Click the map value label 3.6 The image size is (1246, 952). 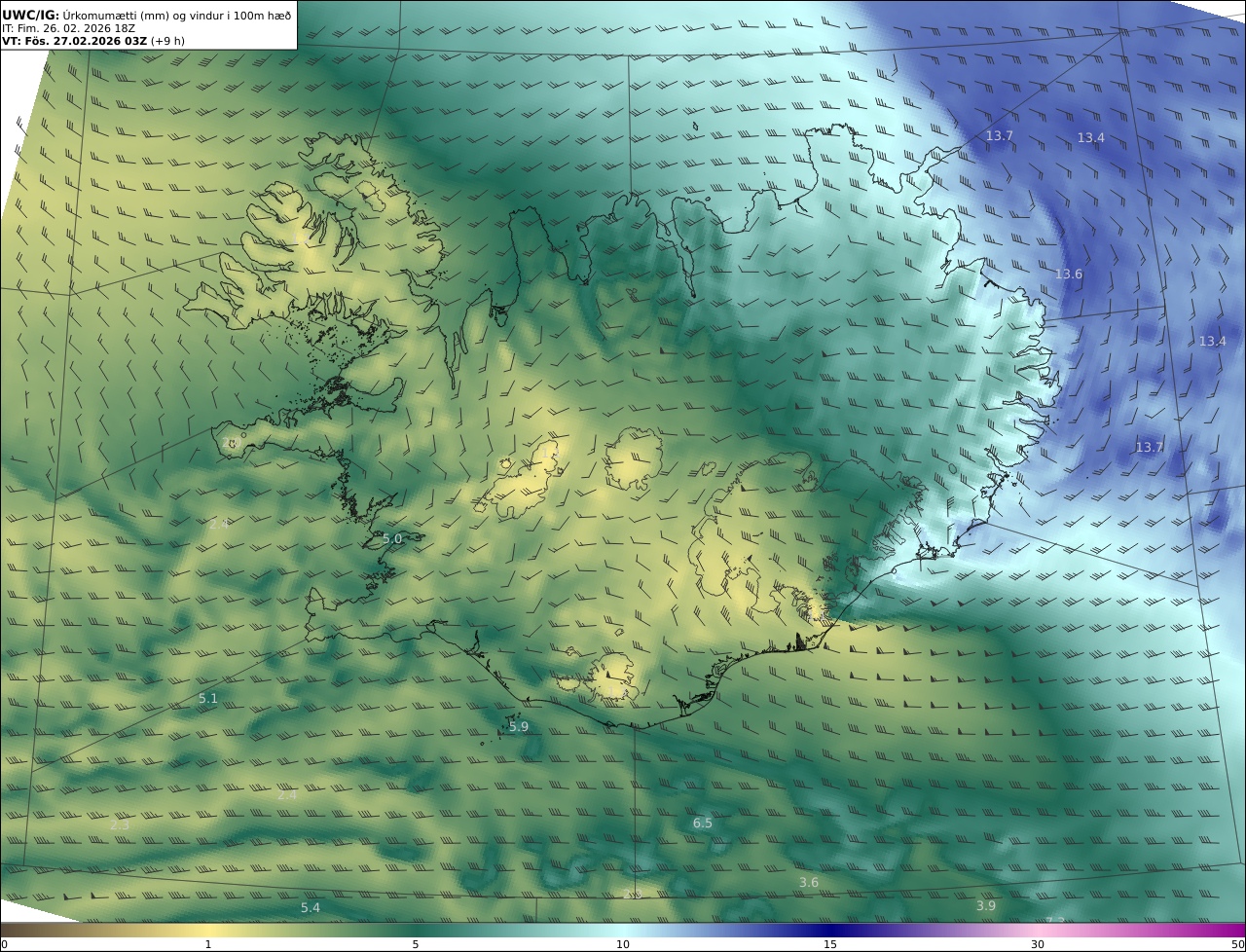point(808,882)
